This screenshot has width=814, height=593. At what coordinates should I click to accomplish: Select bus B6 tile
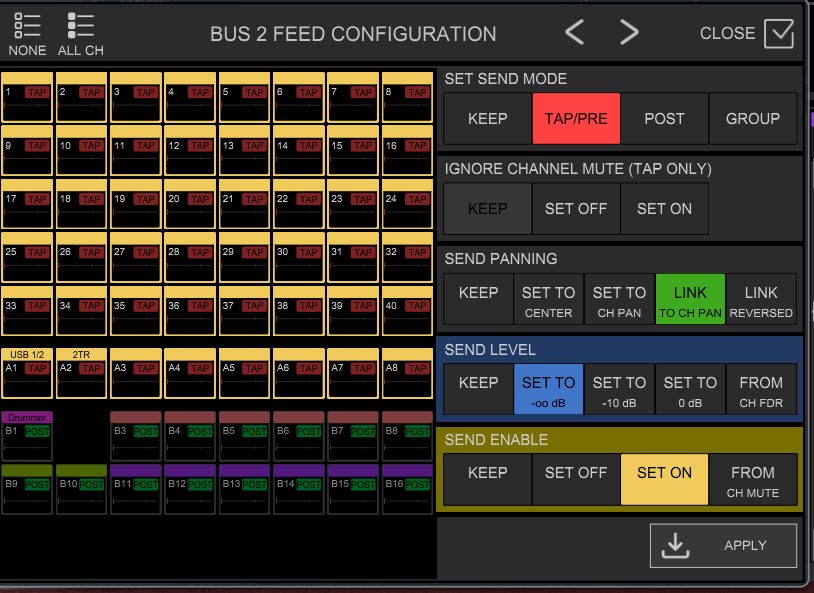point(299,436)
